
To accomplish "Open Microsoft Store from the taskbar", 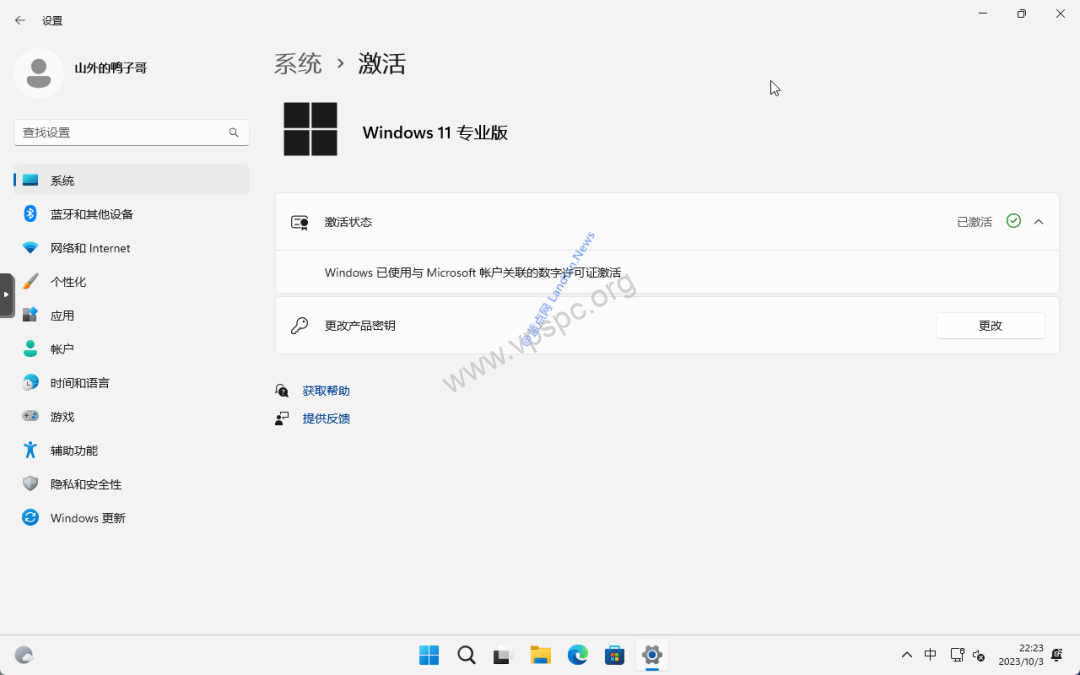I will click(614, 655).
